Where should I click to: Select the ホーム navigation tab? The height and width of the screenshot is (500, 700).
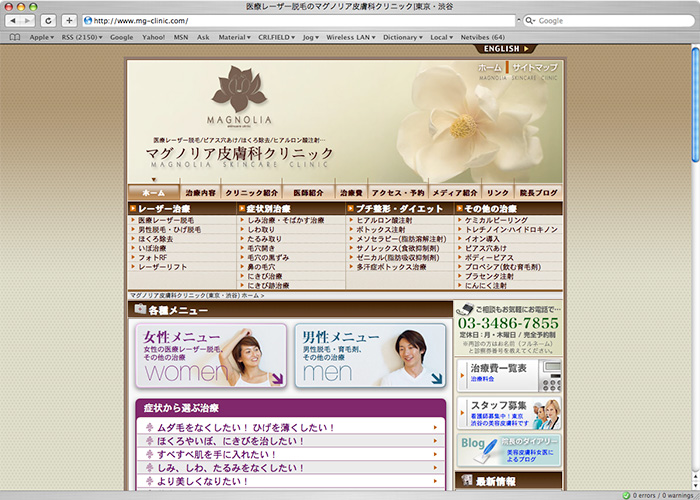click(x=154, y=193)
